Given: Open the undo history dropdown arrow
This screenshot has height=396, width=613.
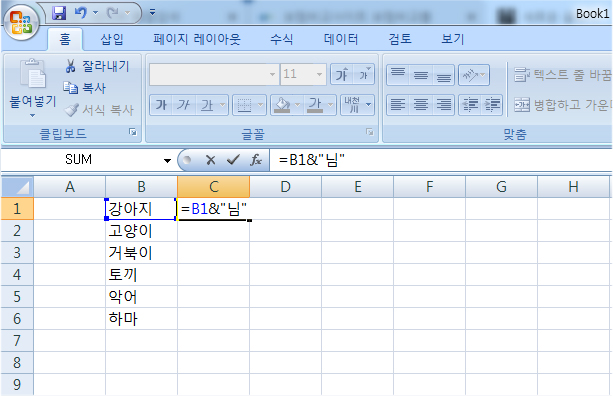Looking at the screenshot, I should point(95,13).
